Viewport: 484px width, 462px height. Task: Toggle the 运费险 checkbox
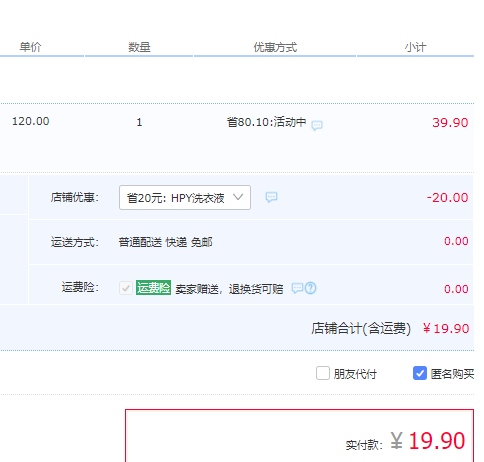pyautogui.click(x=126, y=288)
